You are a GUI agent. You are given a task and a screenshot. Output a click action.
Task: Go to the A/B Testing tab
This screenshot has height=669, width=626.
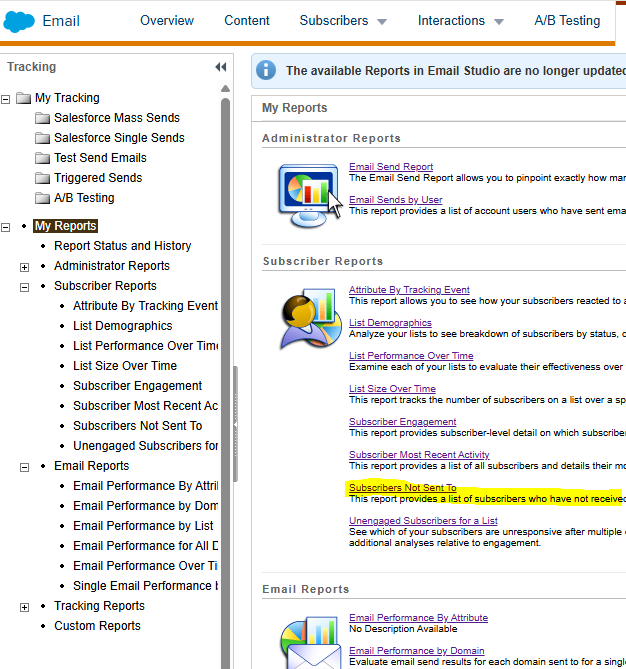click(x=567, y=20)
